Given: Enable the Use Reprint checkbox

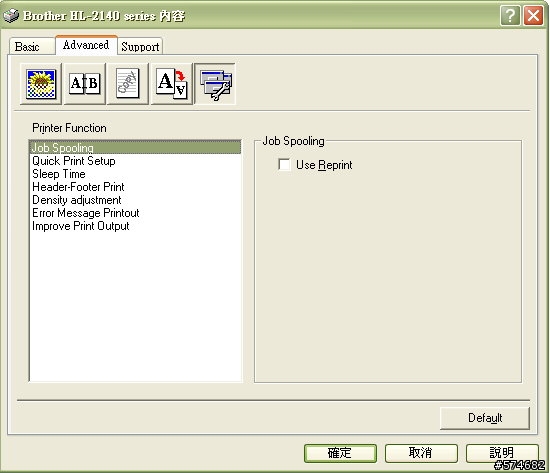Looking at the screenshot, I should tap(284, 164).
